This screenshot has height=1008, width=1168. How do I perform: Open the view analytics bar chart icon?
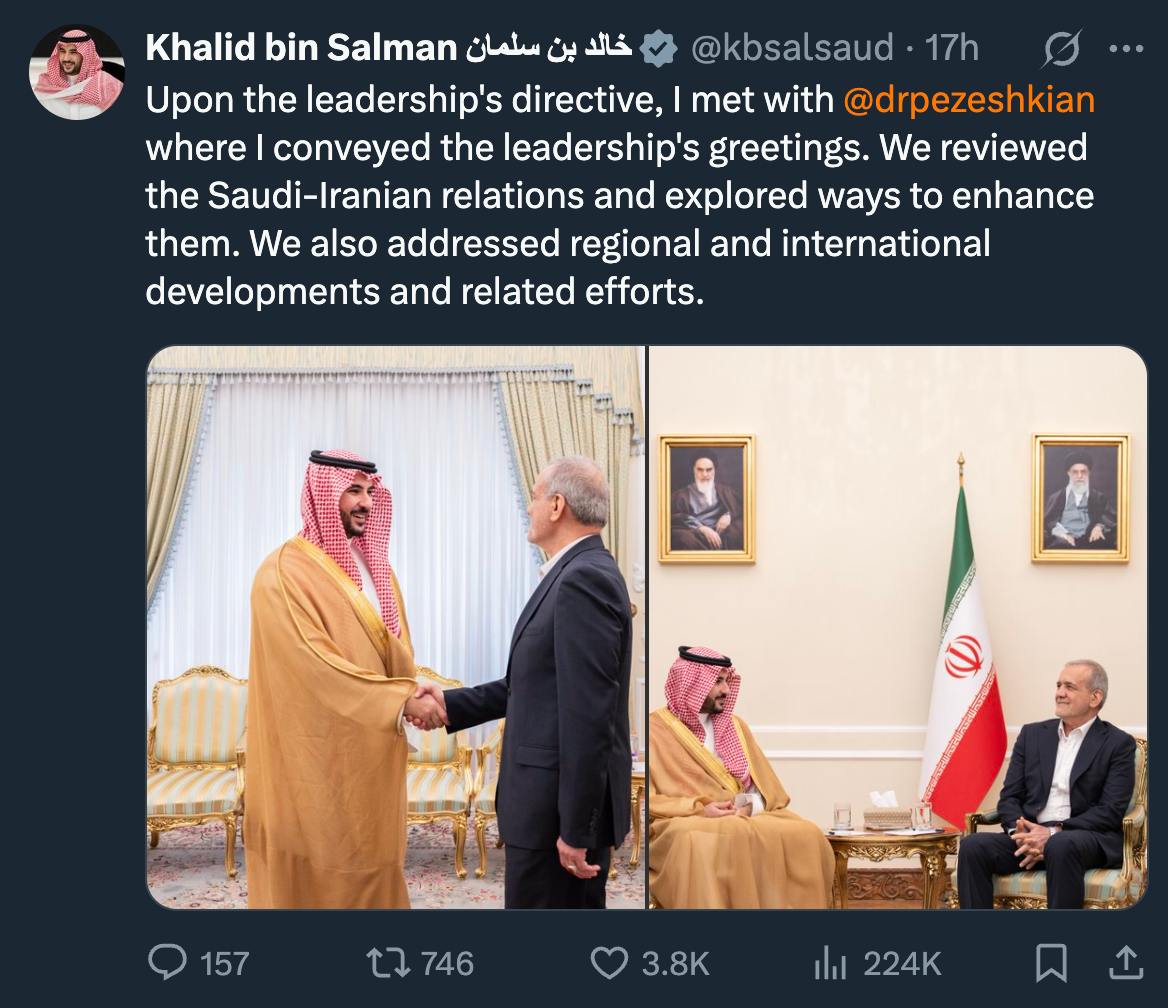coord(830,963)
